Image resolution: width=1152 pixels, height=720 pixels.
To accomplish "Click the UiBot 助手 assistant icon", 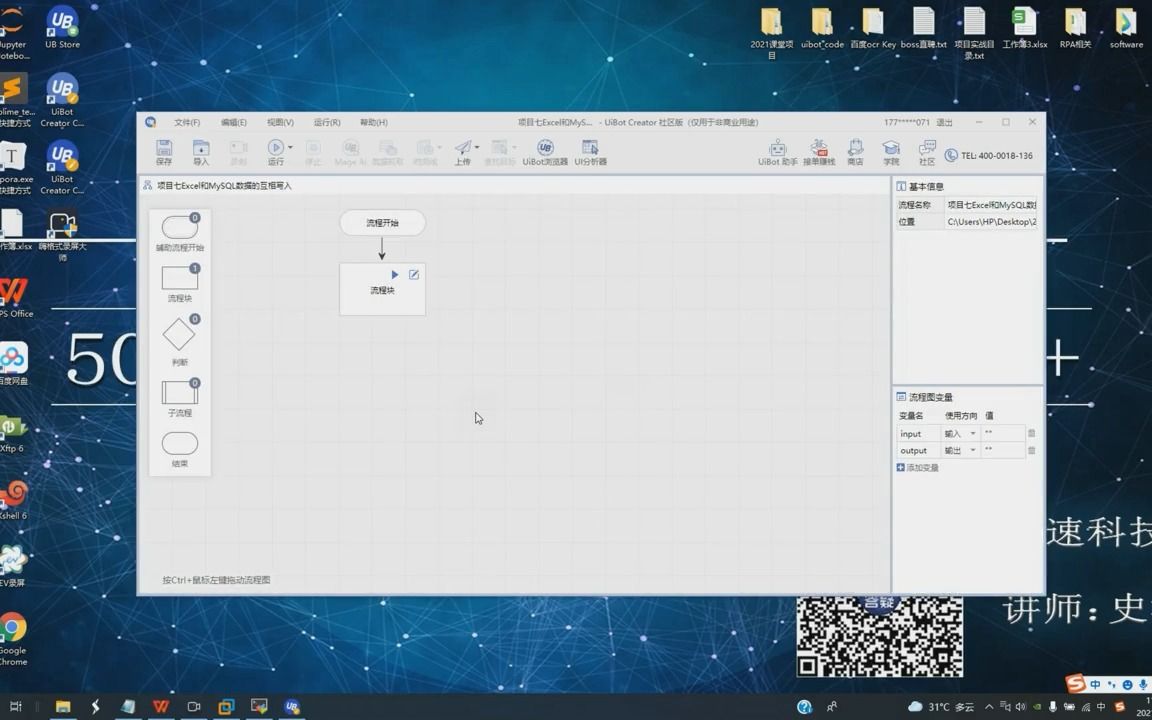I will pos(777,150).
